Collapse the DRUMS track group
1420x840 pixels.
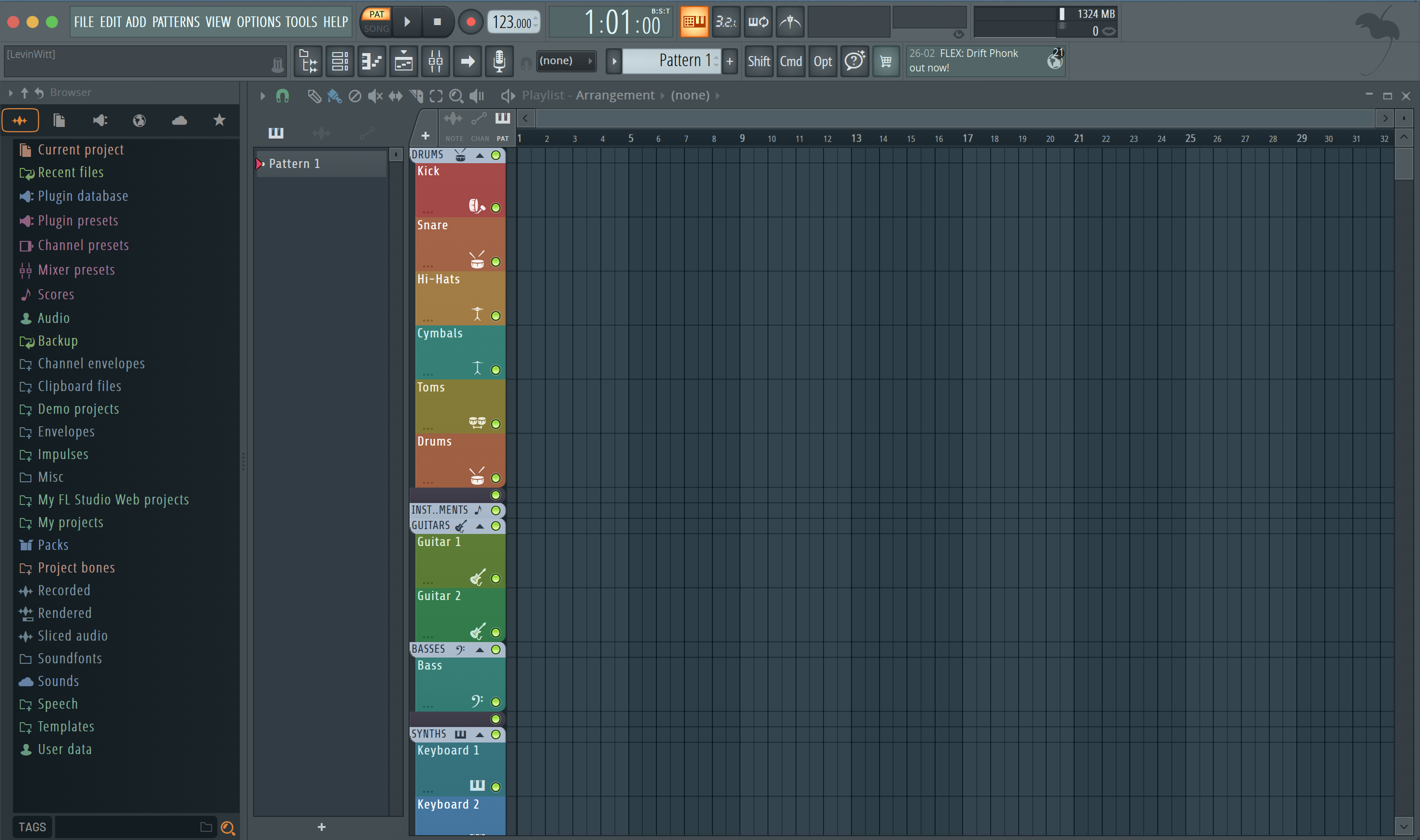(480, 155)
